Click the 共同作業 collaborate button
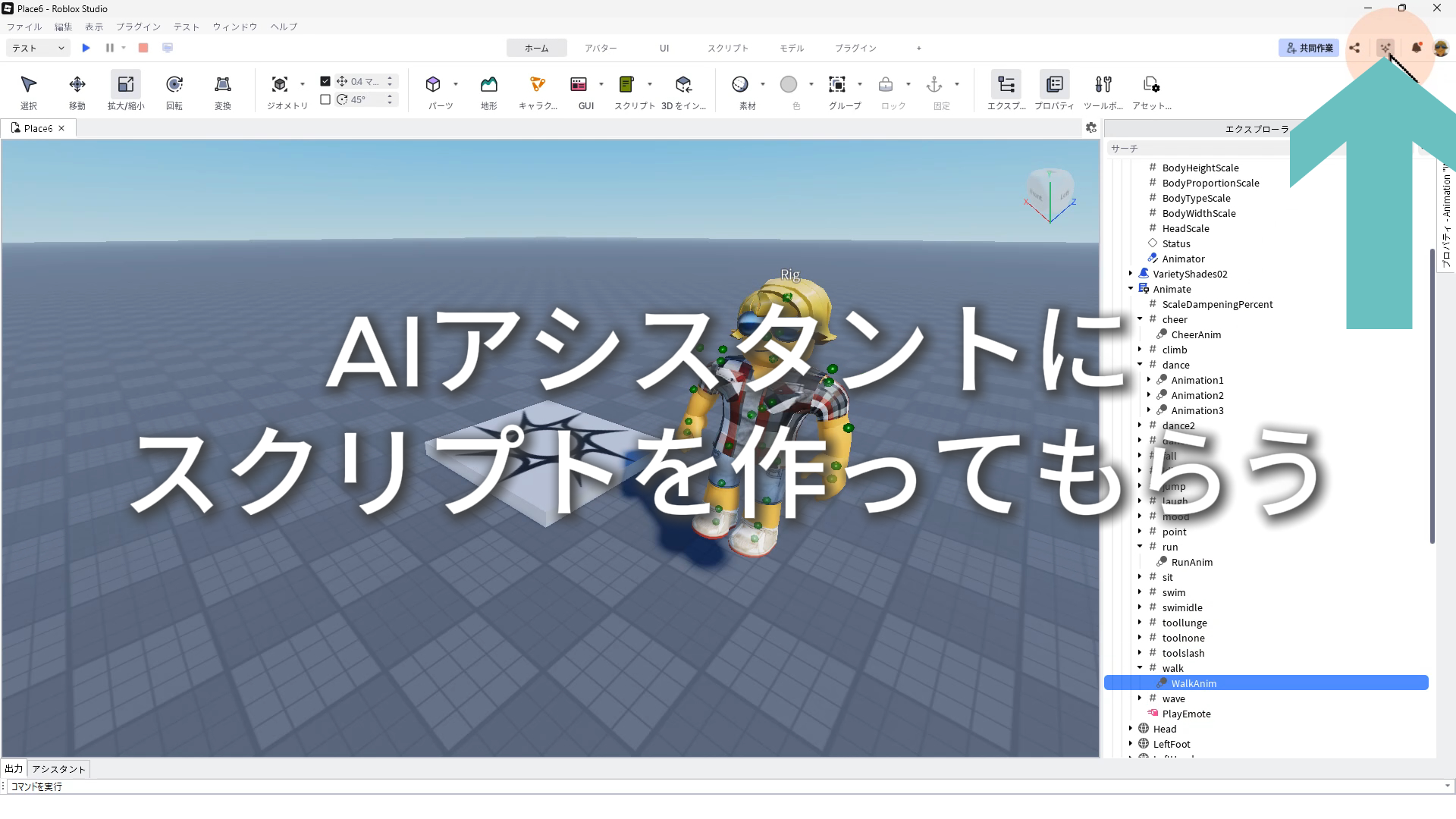 pyautogui.click(x=1309, y=48)
